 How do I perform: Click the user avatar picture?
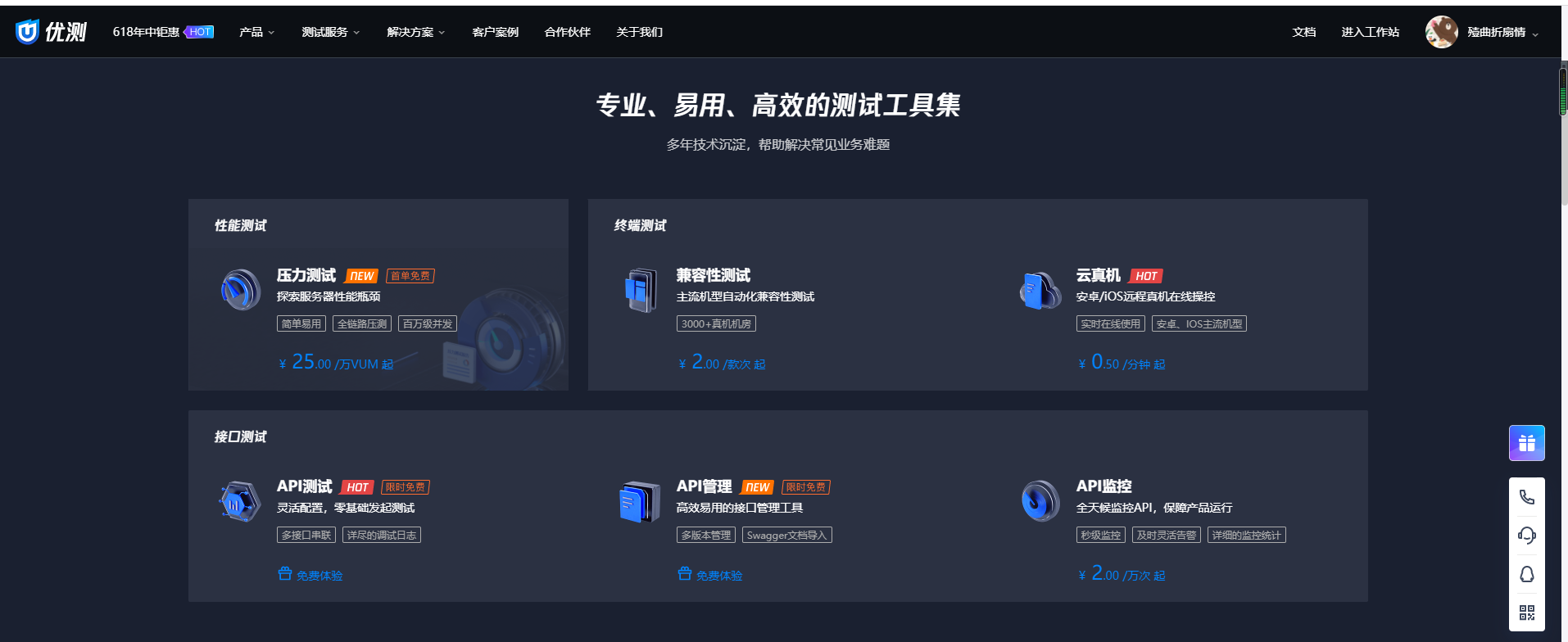pyautogui.click(x=1442, y=32)
